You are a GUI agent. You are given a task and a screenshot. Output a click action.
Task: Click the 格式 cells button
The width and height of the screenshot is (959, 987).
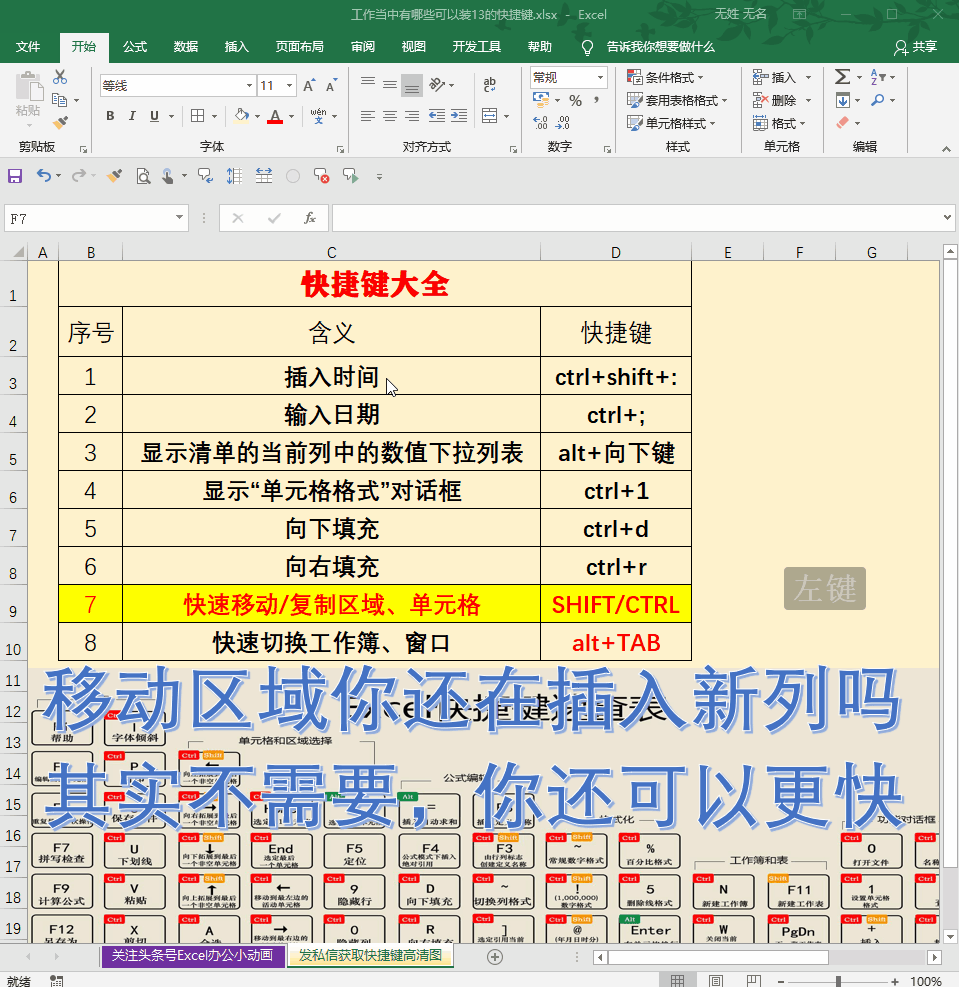coord(775,123)
